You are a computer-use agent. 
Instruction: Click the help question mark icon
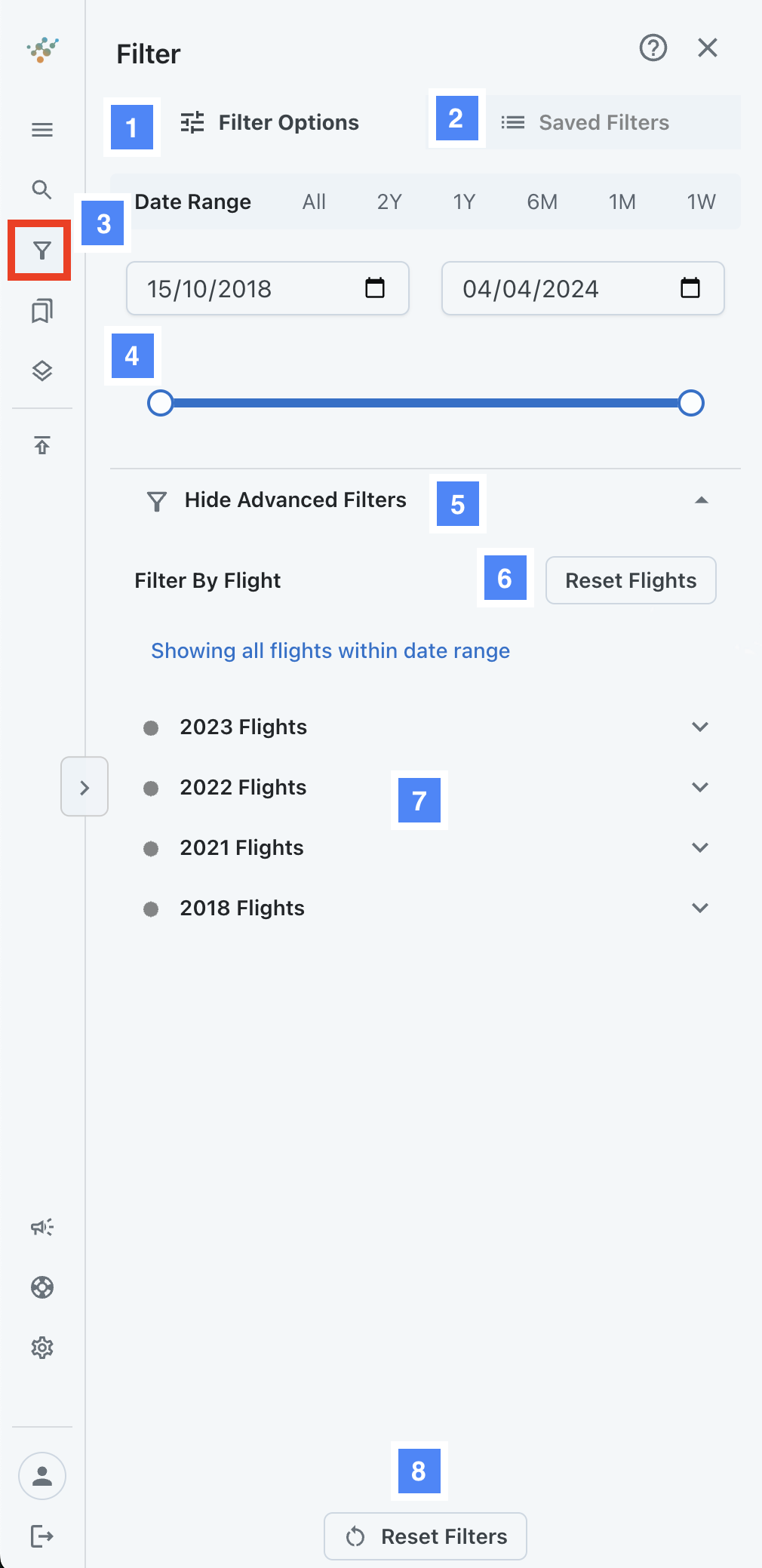click(653, 48)
